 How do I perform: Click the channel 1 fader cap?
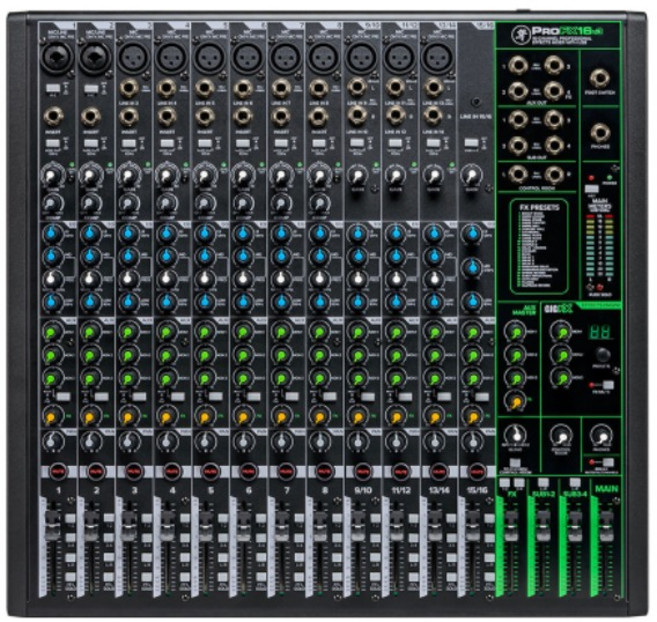coord(53,526)
